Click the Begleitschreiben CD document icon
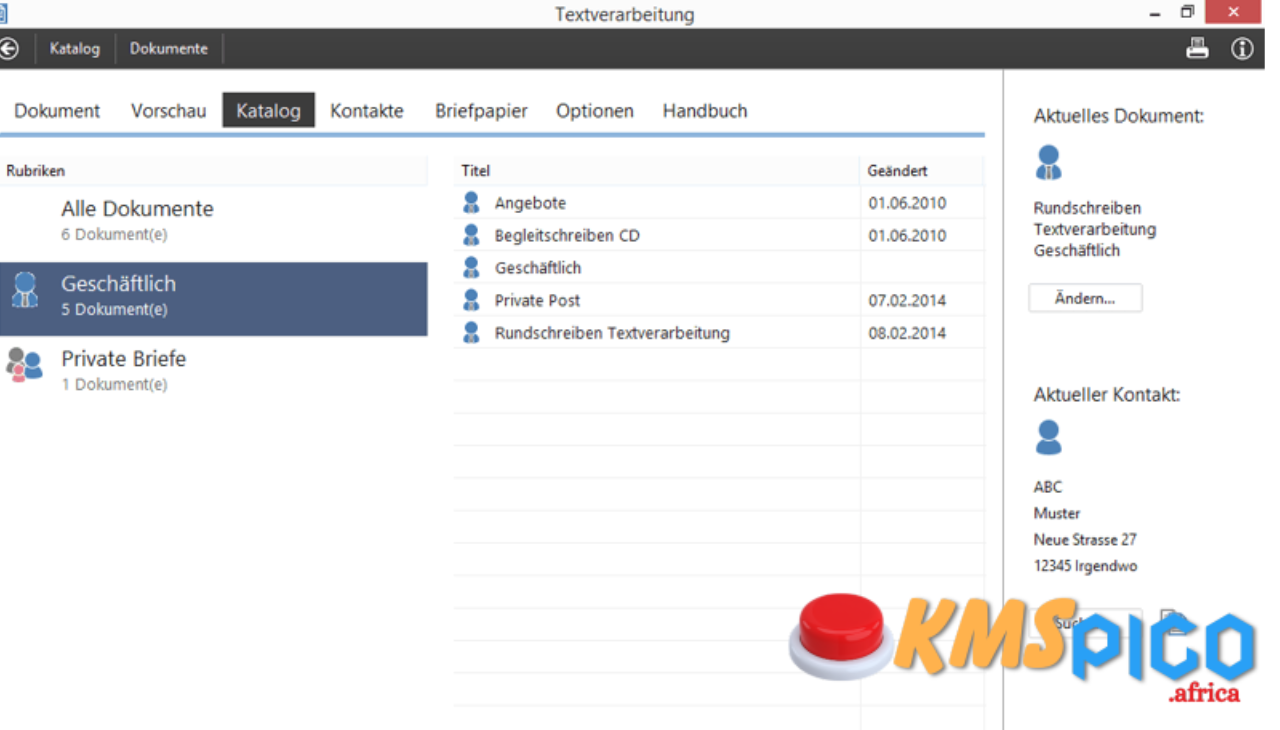This screenshot has width=1280, height=730. click(x=471, y=235)
